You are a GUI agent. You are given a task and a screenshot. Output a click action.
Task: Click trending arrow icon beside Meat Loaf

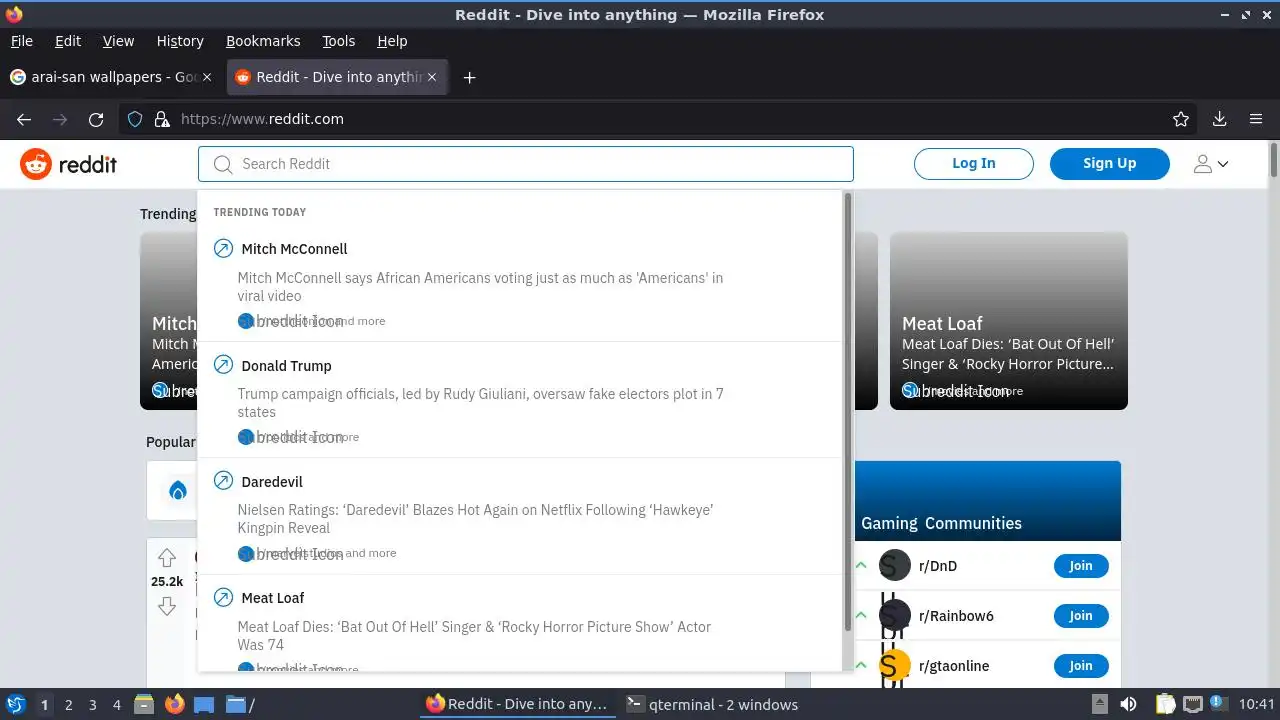click(224, 597)
